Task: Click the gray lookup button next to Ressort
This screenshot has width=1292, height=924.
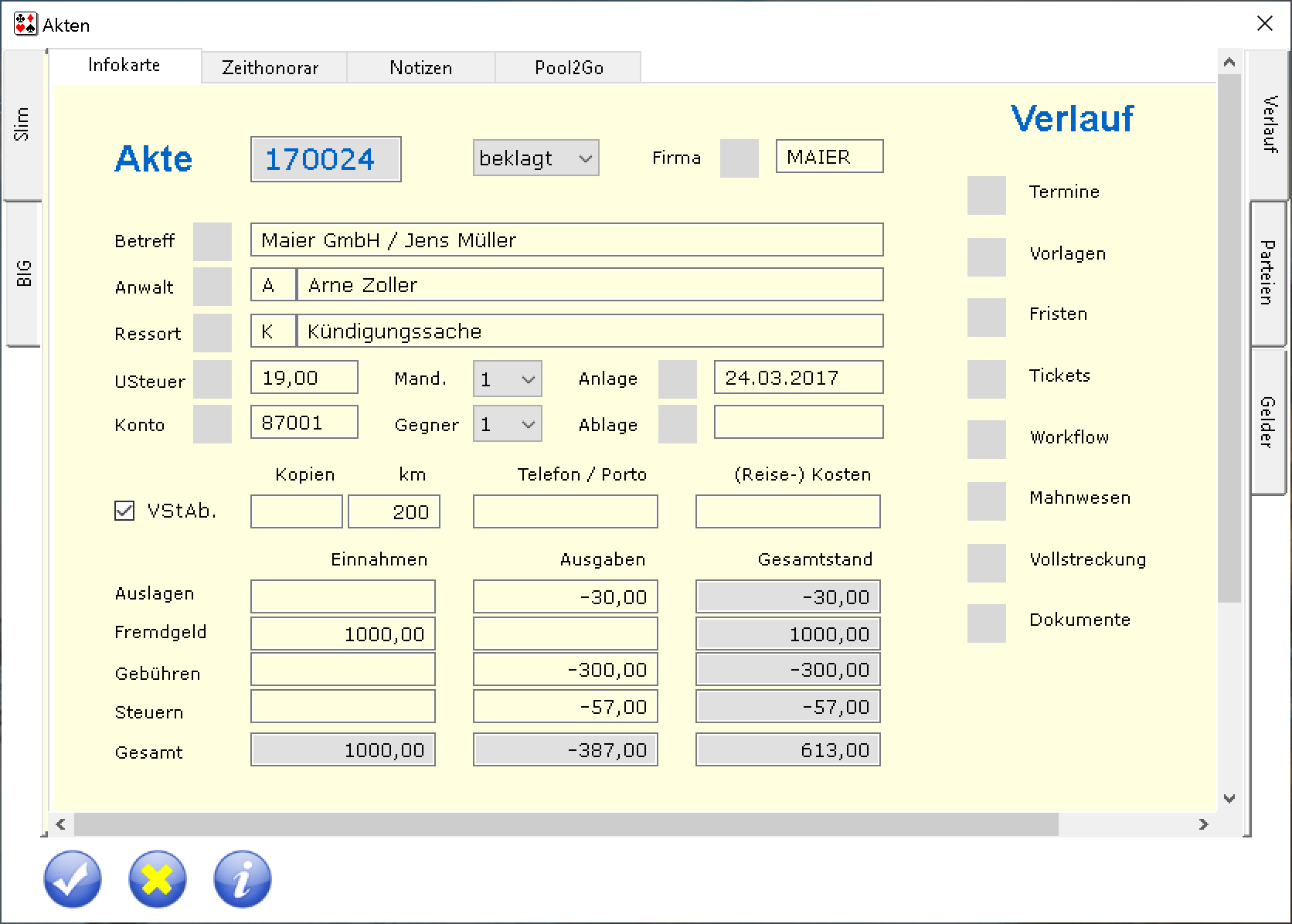Action: (x=212, y=333)
